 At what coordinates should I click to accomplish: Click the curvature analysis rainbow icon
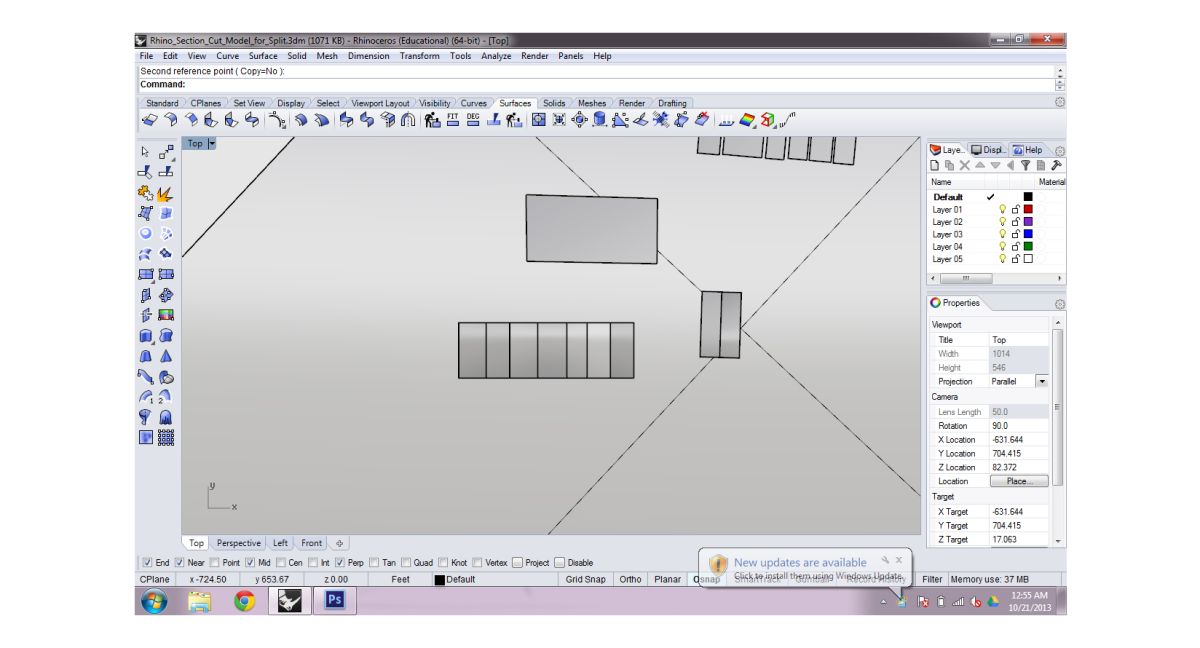[x=747, y=119]
